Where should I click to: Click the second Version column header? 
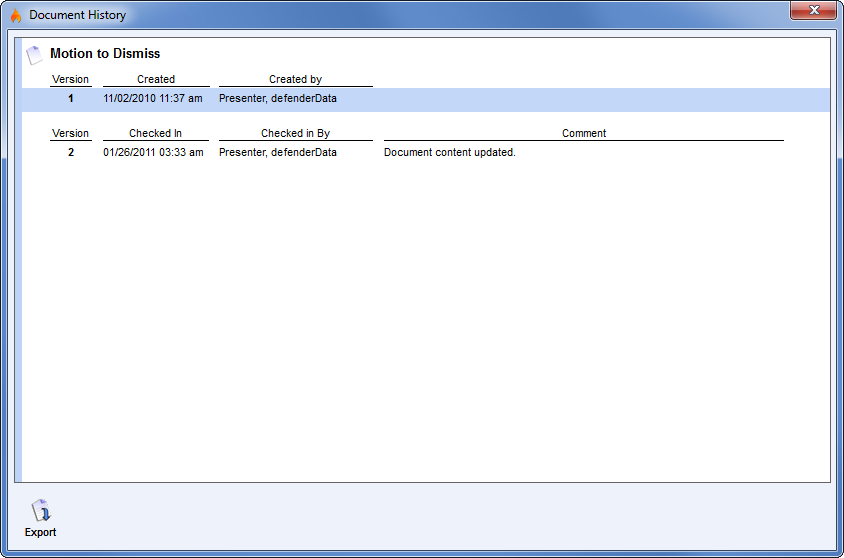[70, 133]
